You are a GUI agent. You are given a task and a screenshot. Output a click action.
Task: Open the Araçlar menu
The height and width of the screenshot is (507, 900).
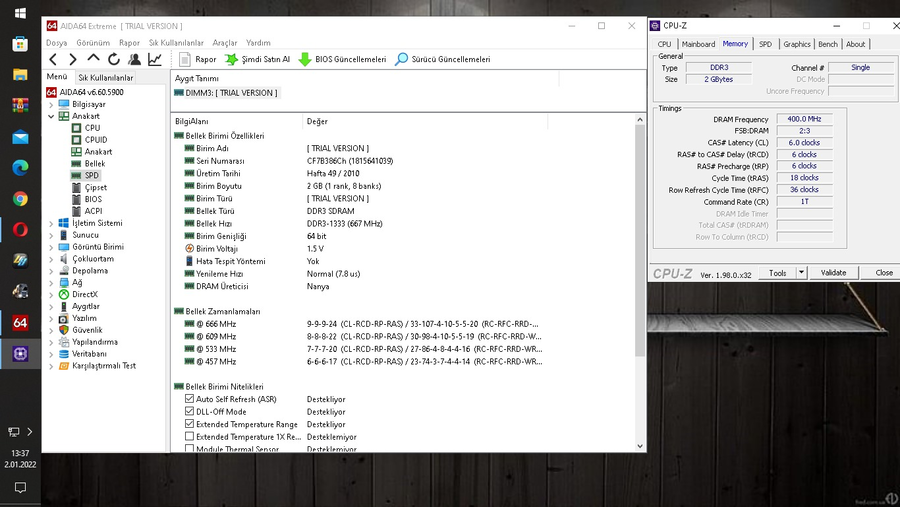point(224,42)
